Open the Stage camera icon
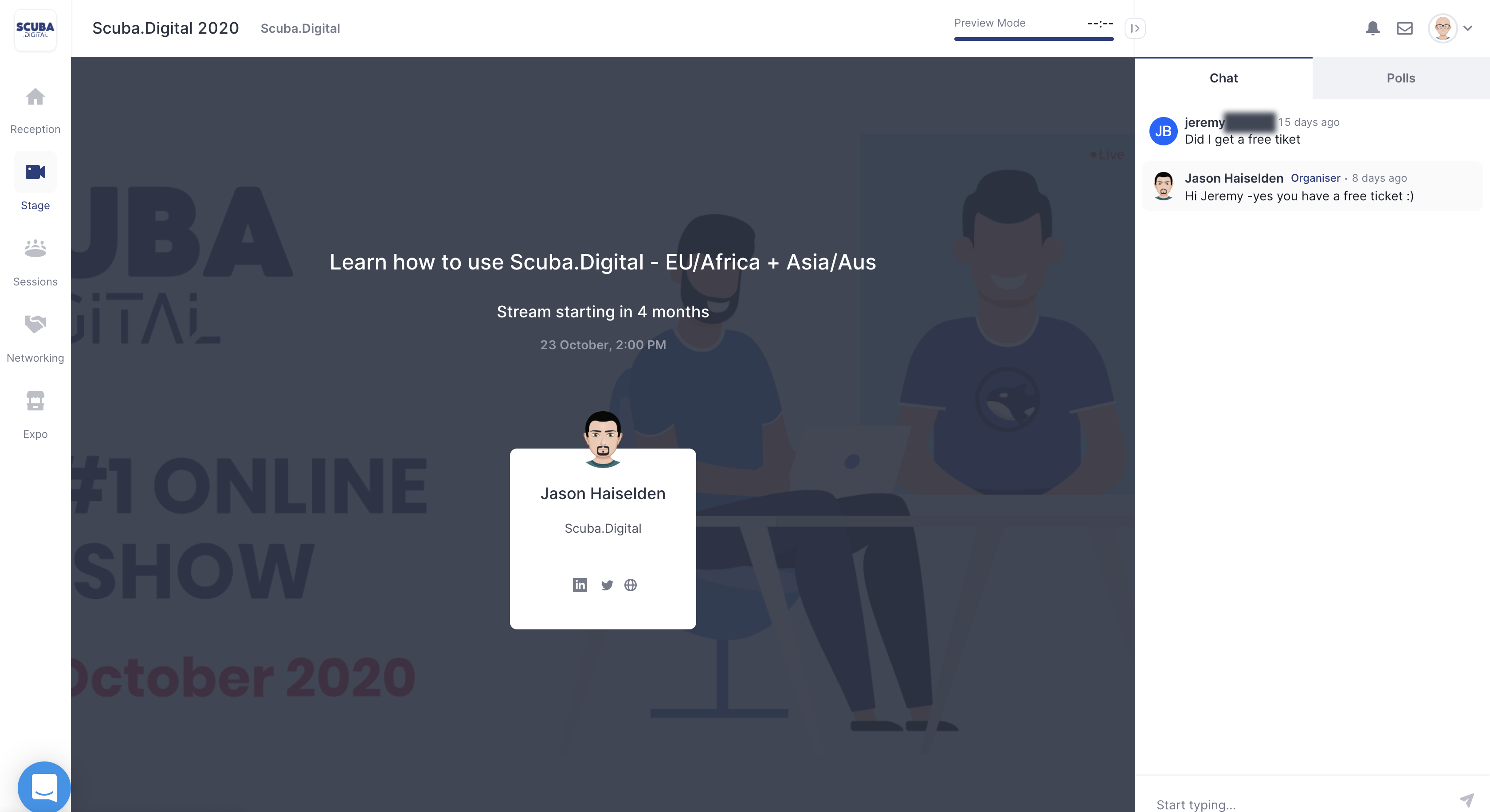 [x=35, y=172]
